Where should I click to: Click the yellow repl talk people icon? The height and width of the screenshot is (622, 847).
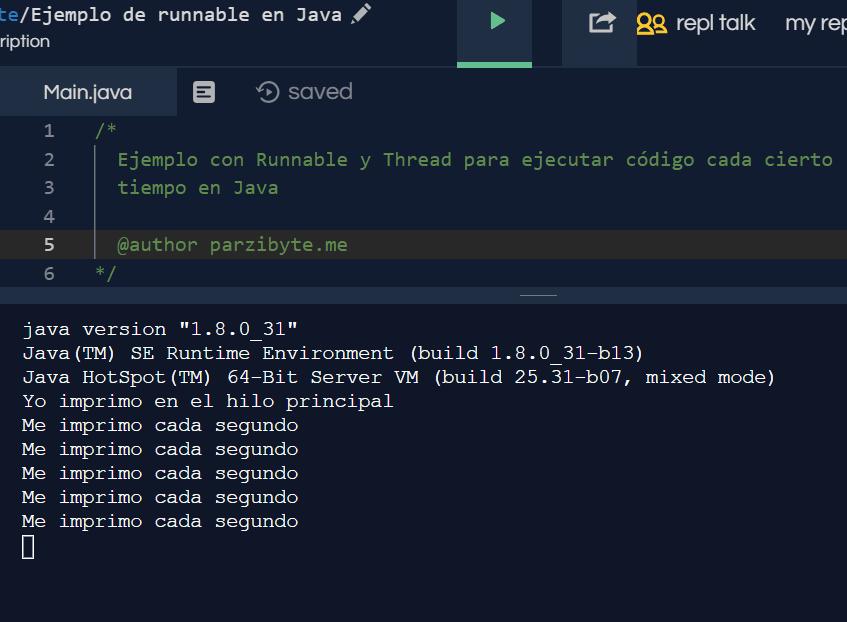pos(655,22)
